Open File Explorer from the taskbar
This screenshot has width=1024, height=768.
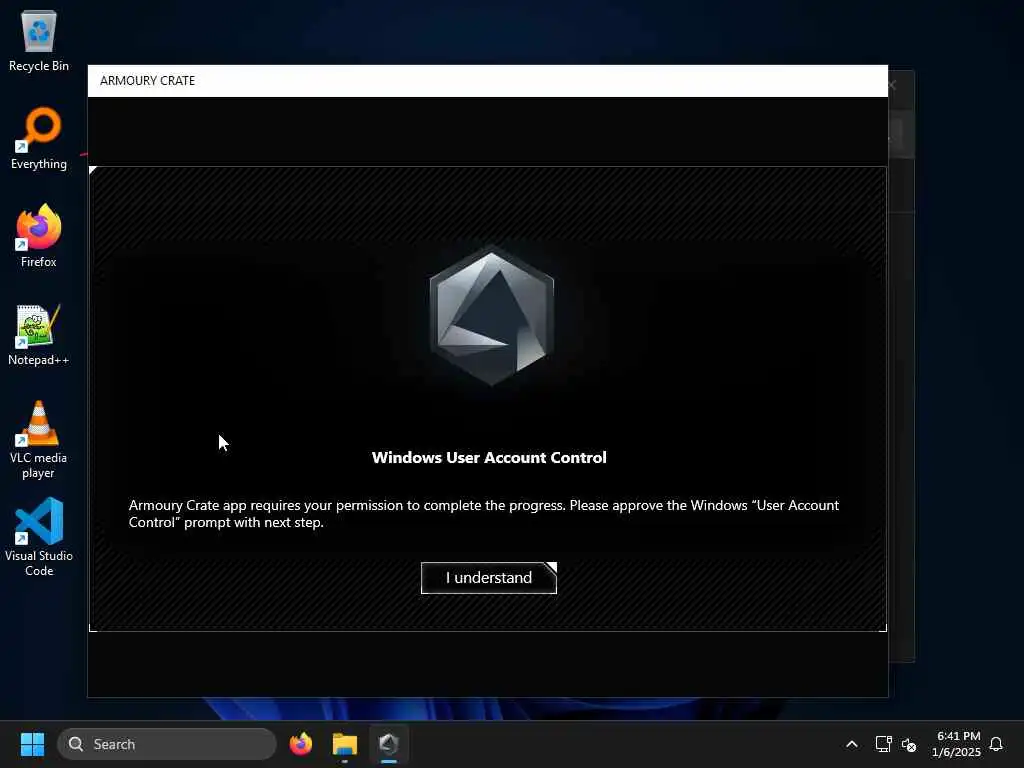coord(345,744)
